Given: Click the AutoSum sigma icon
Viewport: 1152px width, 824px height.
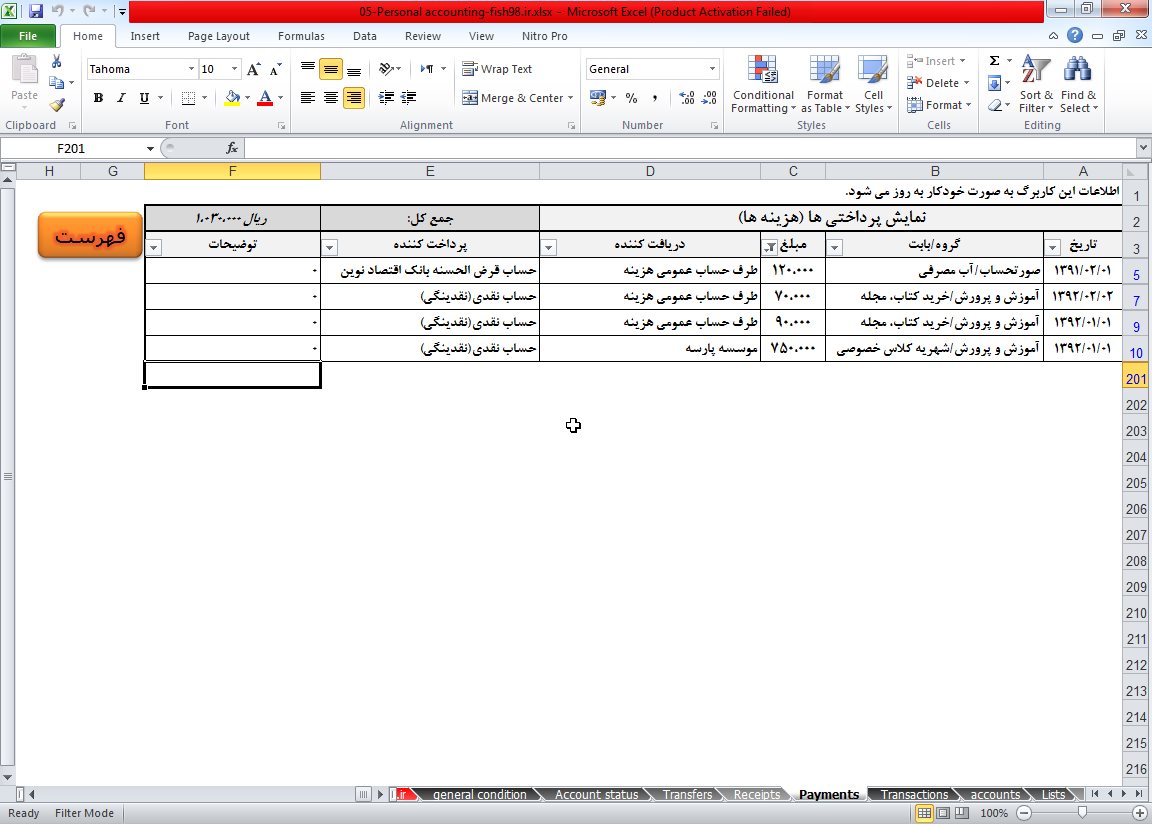Looking at the screenshot, I should click(994, 61).
